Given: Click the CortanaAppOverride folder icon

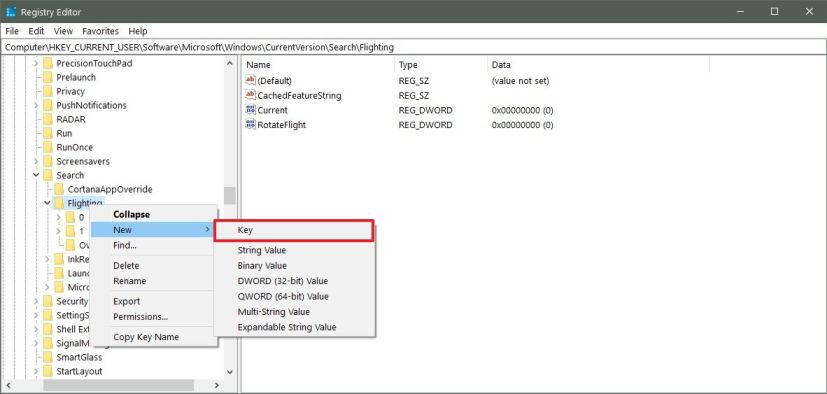Looking at the screenshot, I should click(59, 189).
